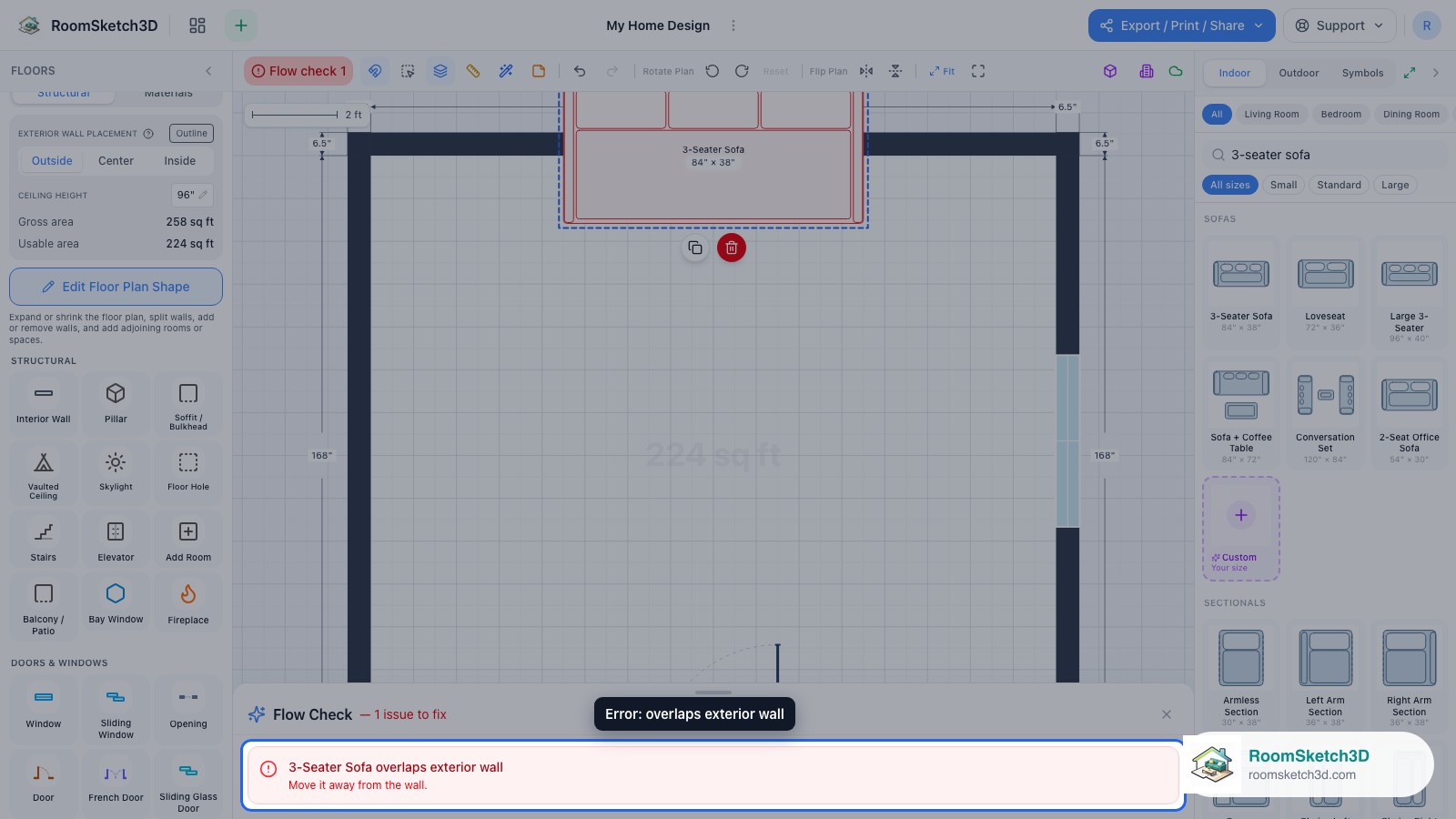Close the Flow Check panel
Image resolution: width=1456 pixels, height=819 pixels.
click(1167, 714)
